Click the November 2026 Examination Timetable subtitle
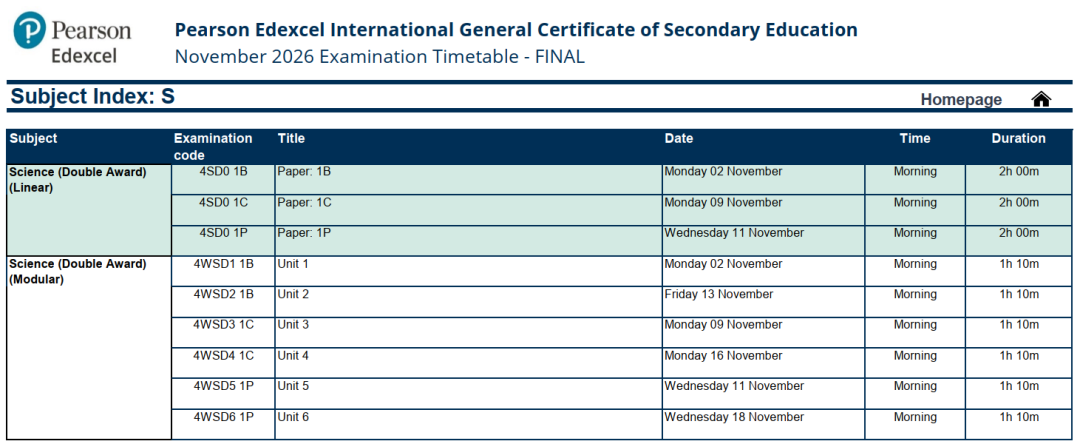 pos(380,56)
